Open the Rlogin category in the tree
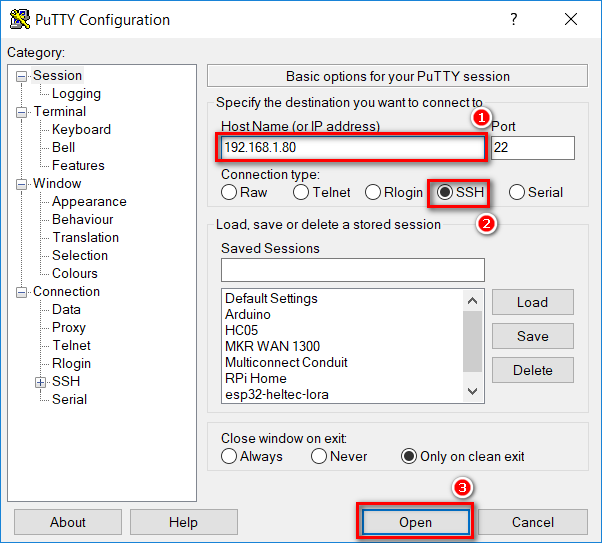 tap(71, 364)
